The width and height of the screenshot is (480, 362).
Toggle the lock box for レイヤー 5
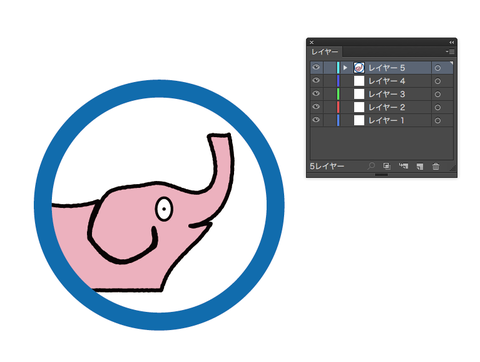pyautogui.click(x=329, y=68)
